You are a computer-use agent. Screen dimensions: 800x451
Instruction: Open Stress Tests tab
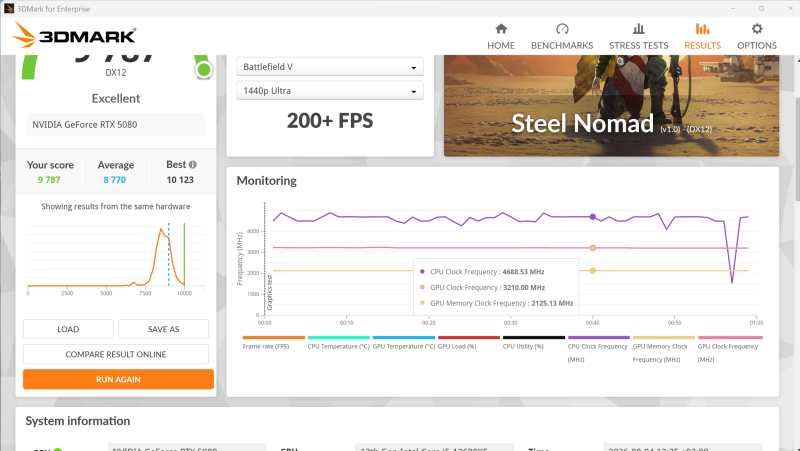coord(638,36)
